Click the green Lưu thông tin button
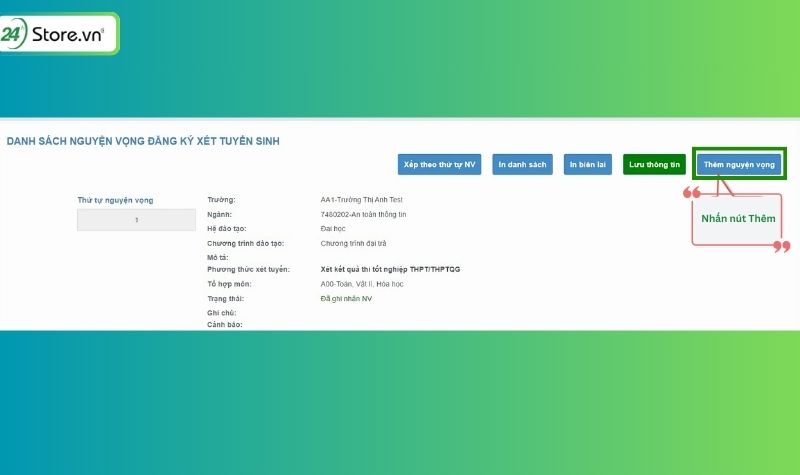 pos(654,164)
